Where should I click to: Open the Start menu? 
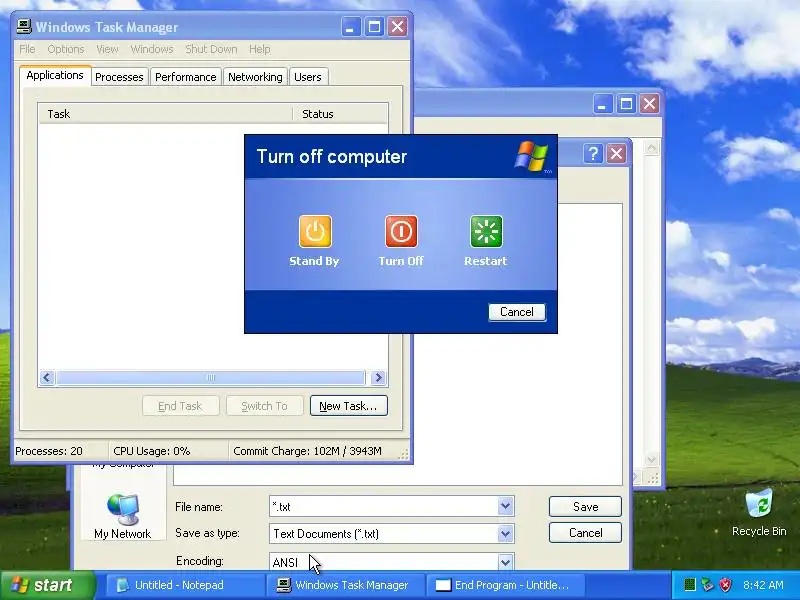(48, 585)
